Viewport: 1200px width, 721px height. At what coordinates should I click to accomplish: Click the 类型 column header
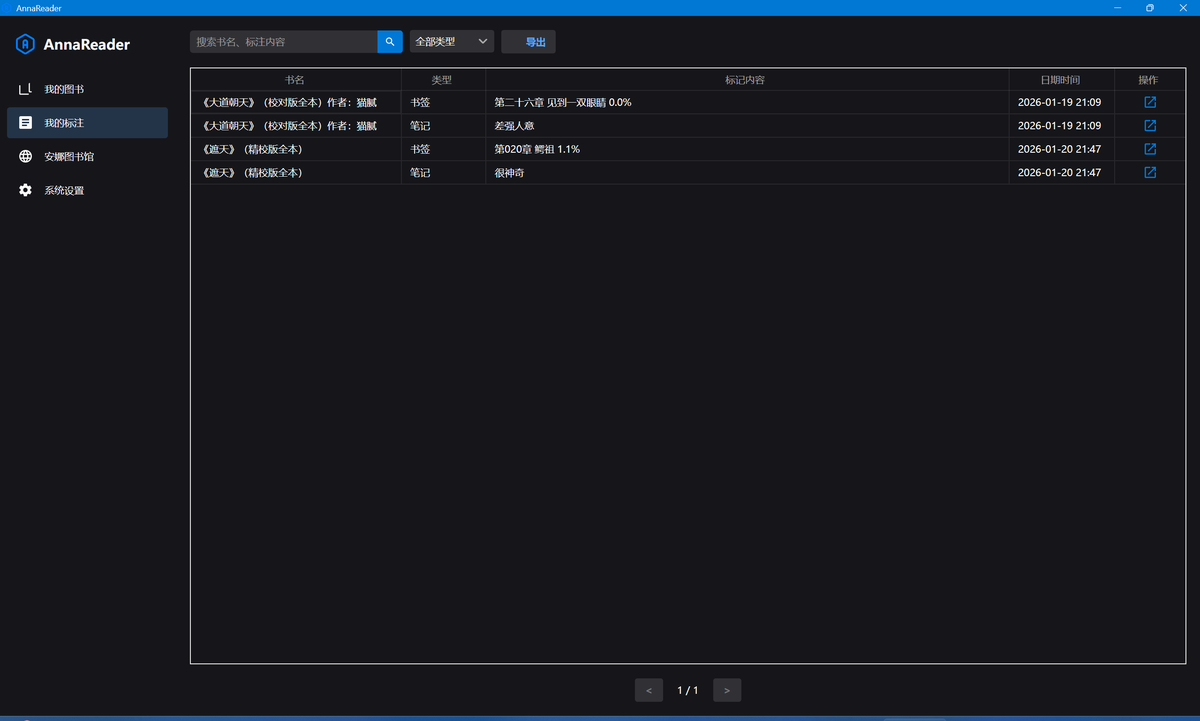(x=442, y=80)
